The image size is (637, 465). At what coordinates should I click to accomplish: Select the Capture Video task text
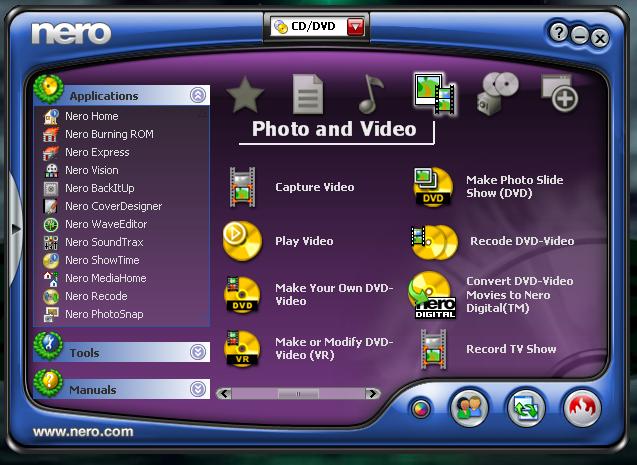pyautogui.click(x=314, y=187)
